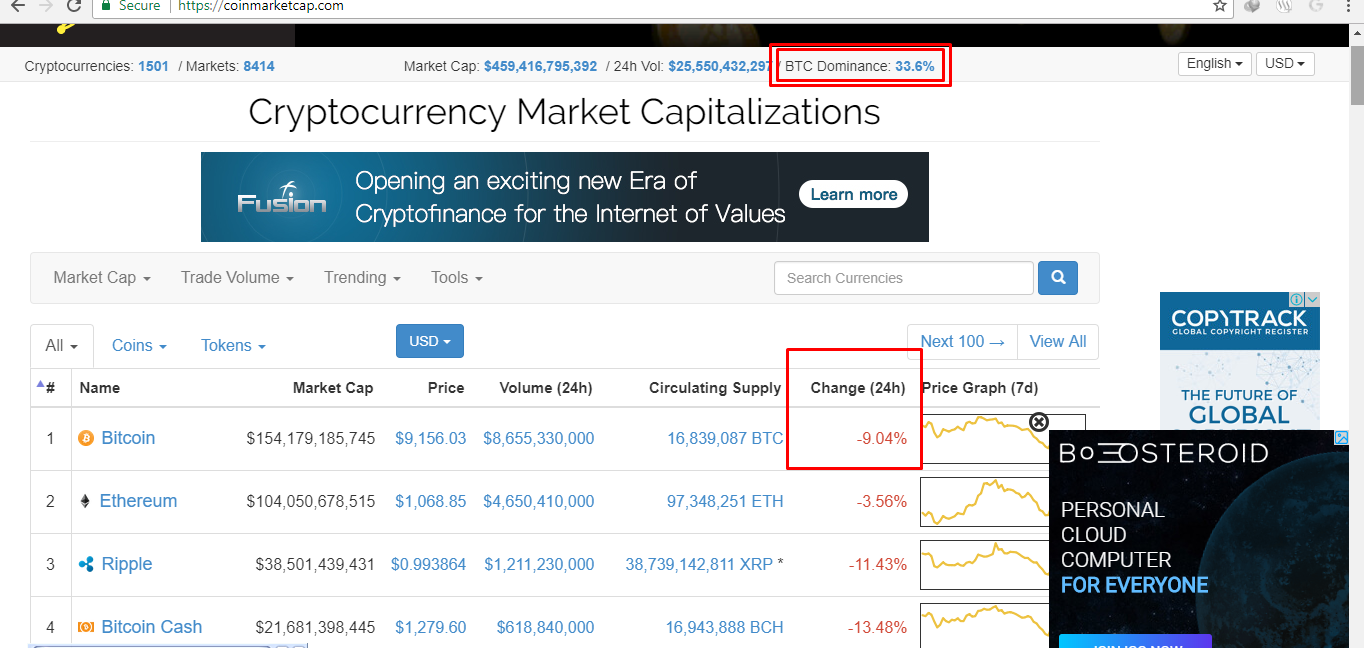
Task: Click the Bitcoin logo icon
Action: click(x=86, y=438)
